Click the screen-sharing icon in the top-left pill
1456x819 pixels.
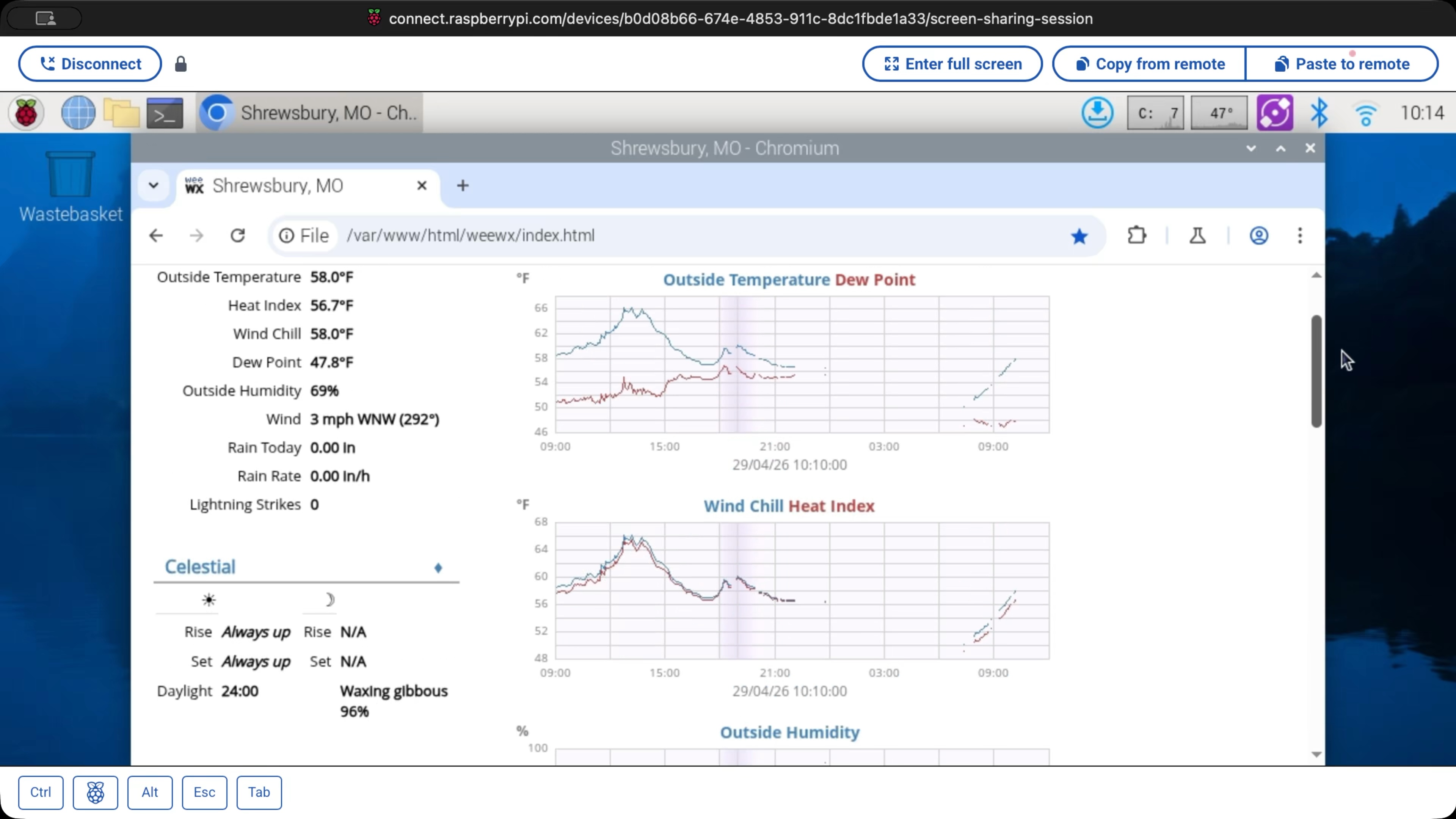pos(45,18)
